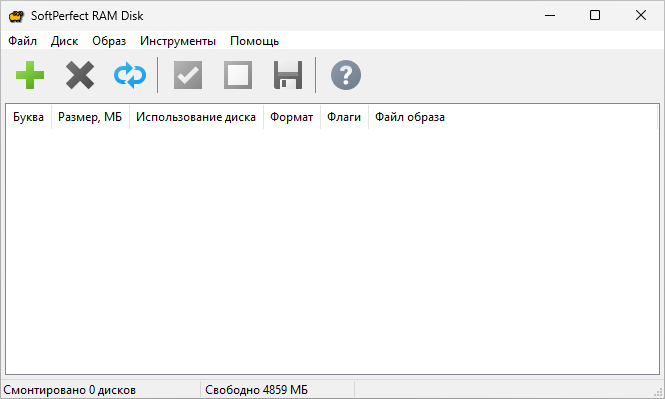Click the blue remount arrows icon
665x399 pixels.
pos(130,75)
